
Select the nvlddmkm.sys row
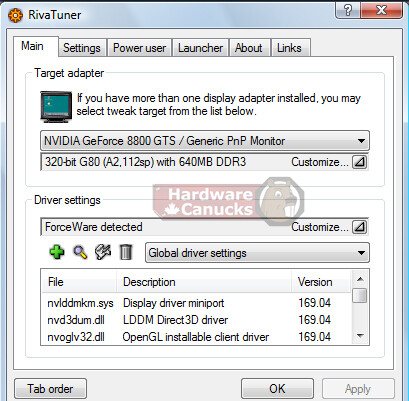[x=197, y=303]
